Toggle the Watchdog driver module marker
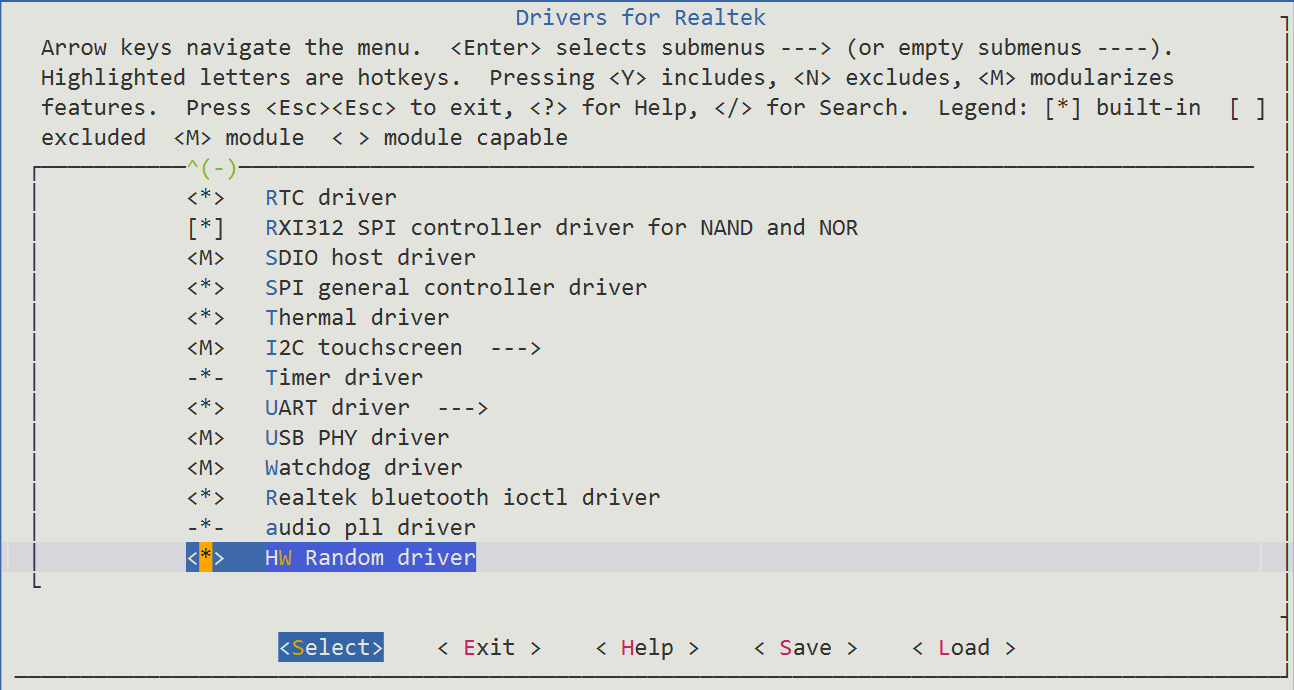The image size is (1294, 690). (205, 468)
